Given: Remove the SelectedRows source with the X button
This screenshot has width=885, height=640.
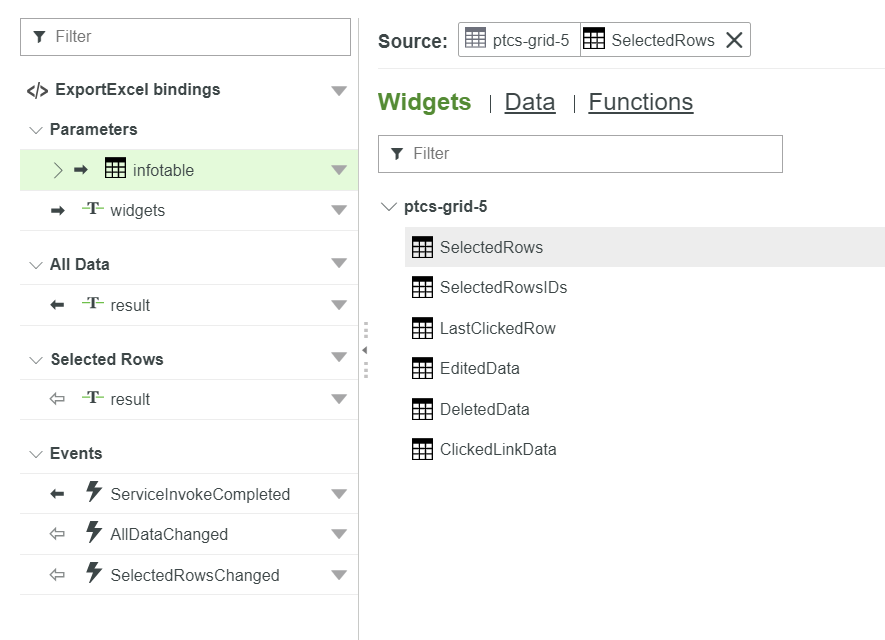Looking at the screenshot, I should pyautogui.click(x=735, y=39).
